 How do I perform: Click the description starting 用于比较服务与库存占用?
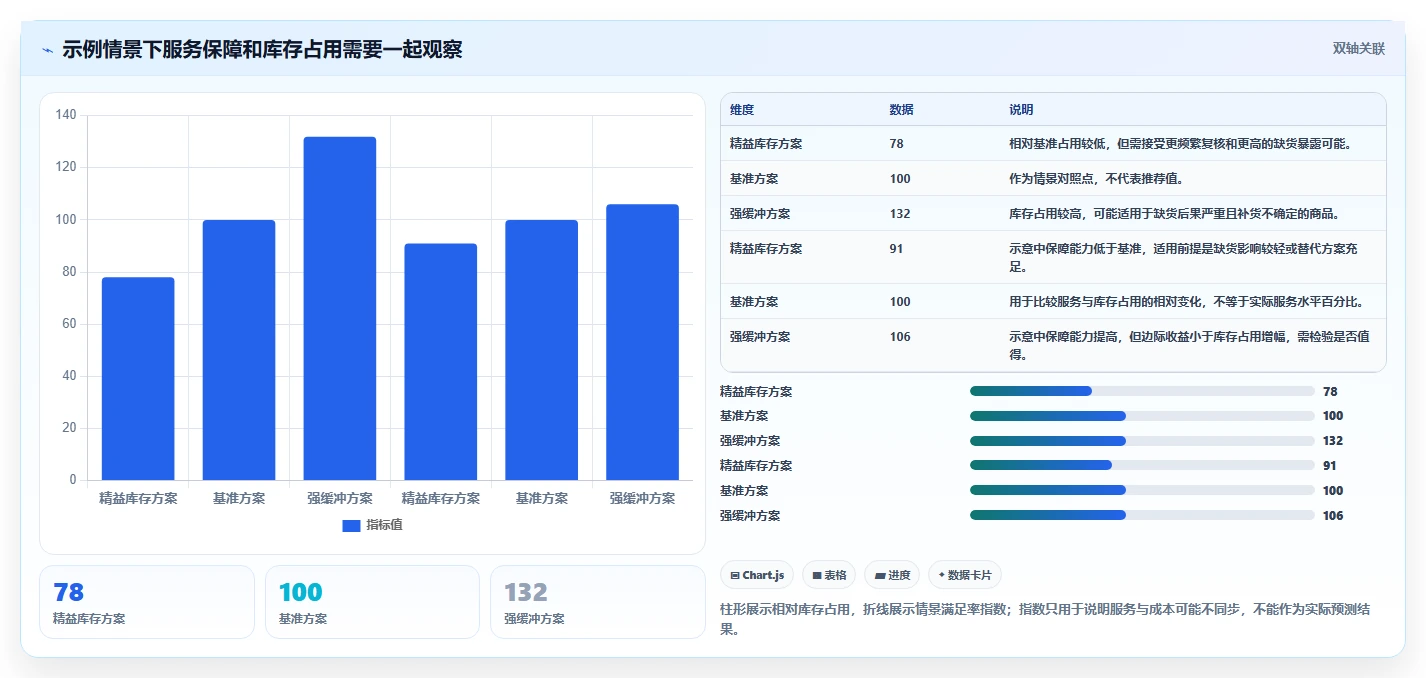coord(1187,302)
